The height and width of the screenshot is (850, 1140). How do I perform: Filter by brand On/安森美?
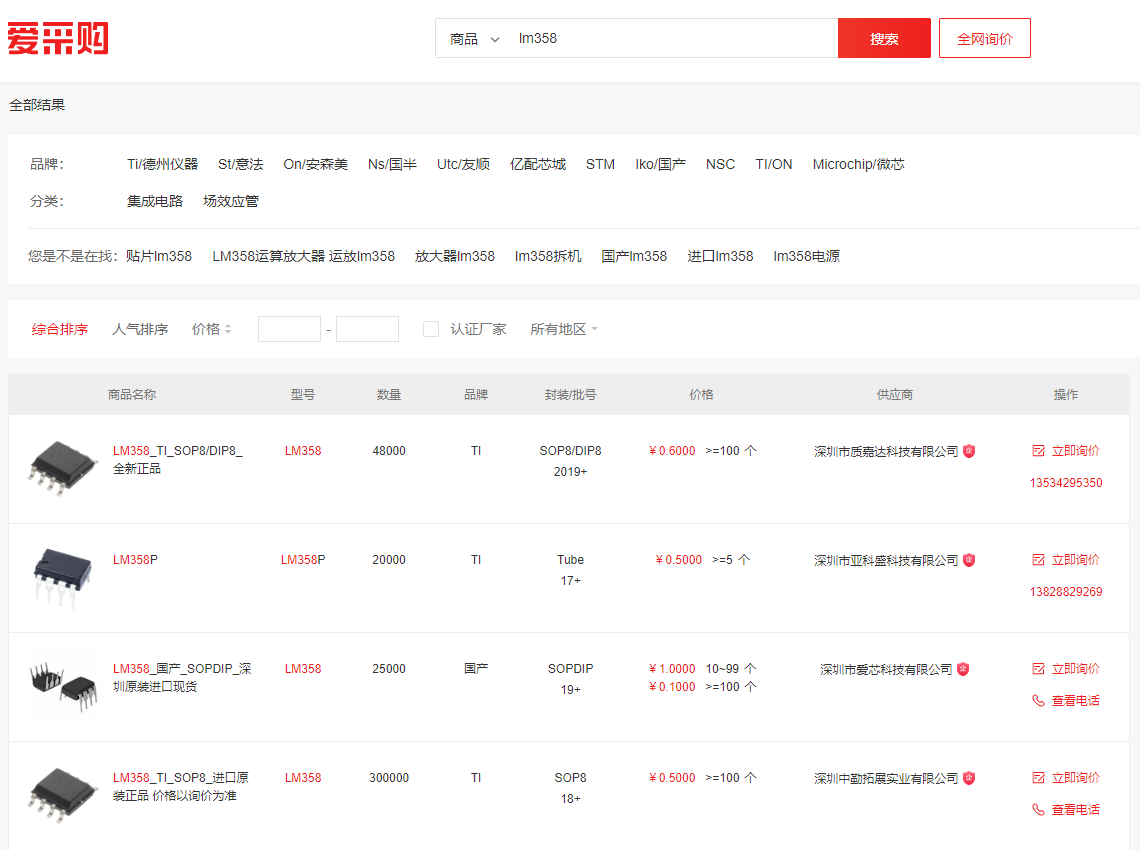pos(316,164)
